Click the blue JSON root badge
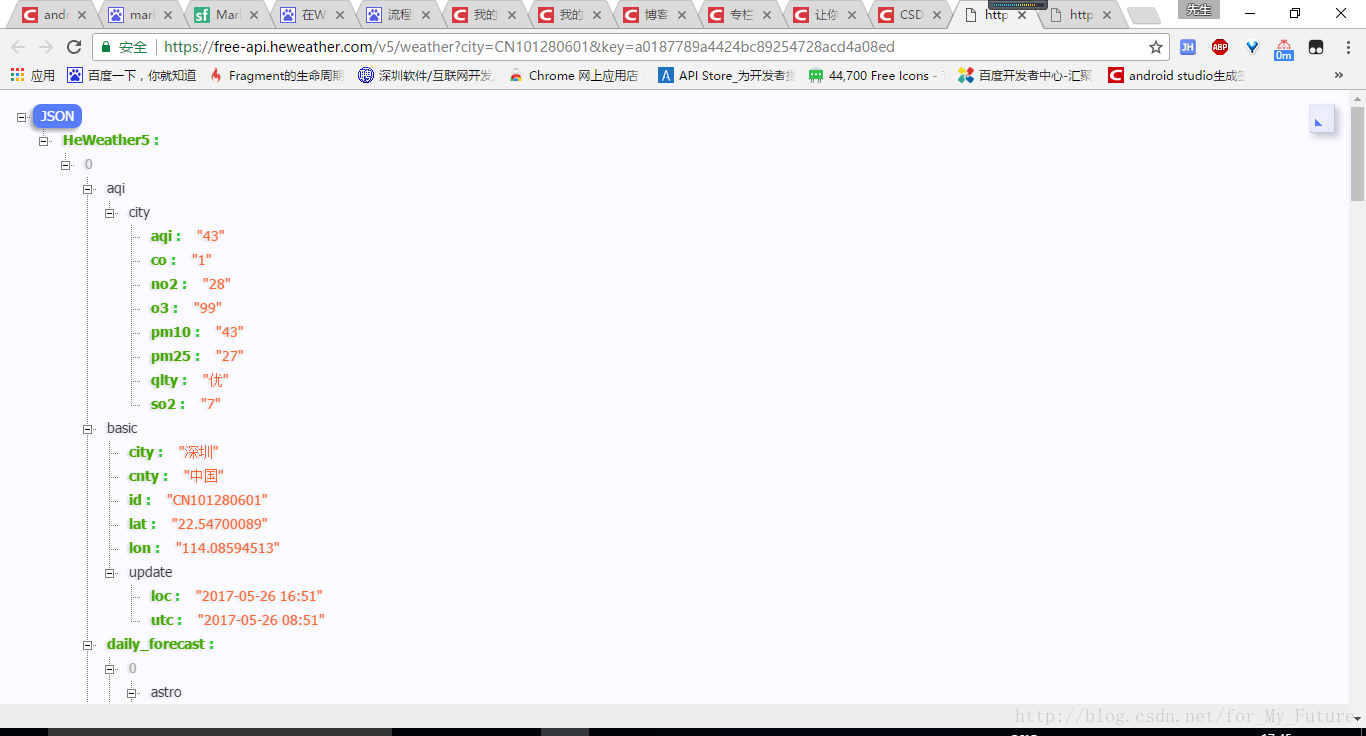This screenshot has height=736, width=1366. 57,116
